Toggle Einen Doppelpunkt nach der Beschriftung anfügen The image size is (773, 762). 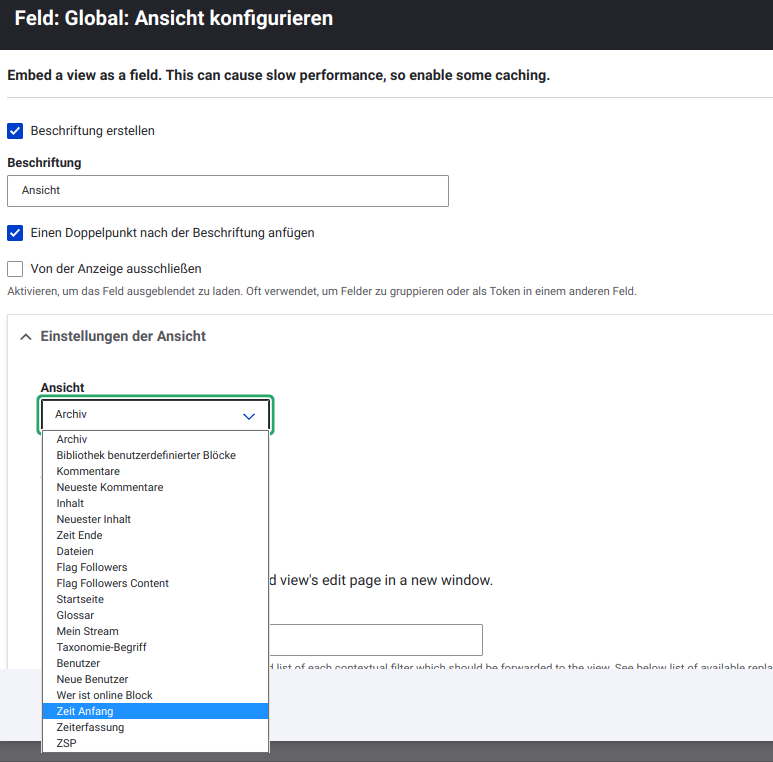point(15,233)
